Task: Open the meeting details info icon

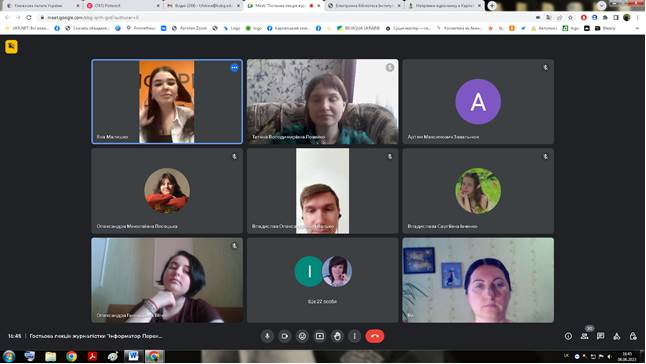Action: [x=568, y=336]
